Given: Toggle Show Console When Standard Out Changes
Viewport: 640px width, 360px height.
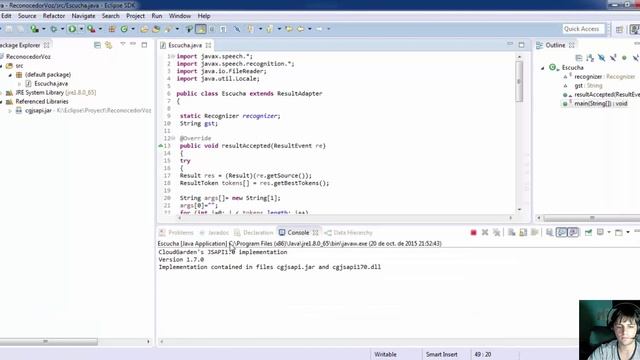Looking at the screenshot, I should [562, 233].
